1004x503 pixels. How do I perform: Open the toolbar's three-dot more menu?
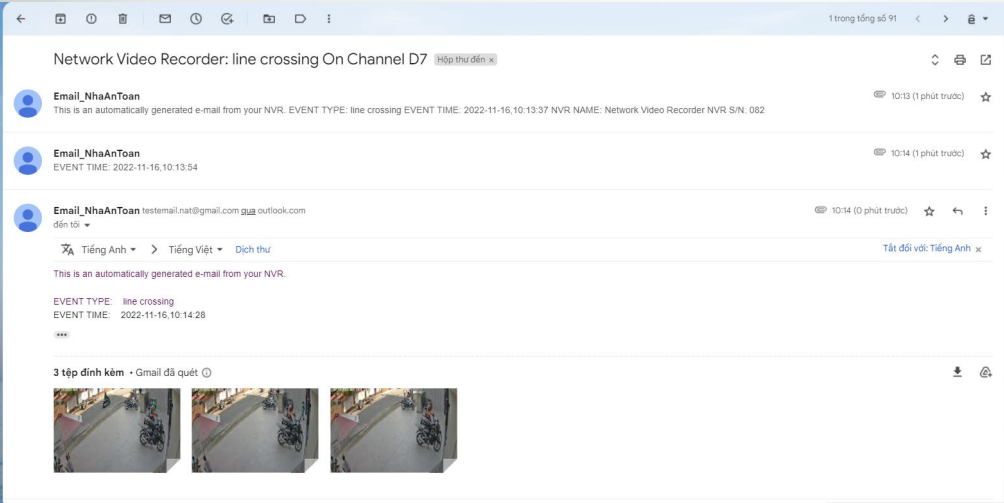[x=329, y=18]
